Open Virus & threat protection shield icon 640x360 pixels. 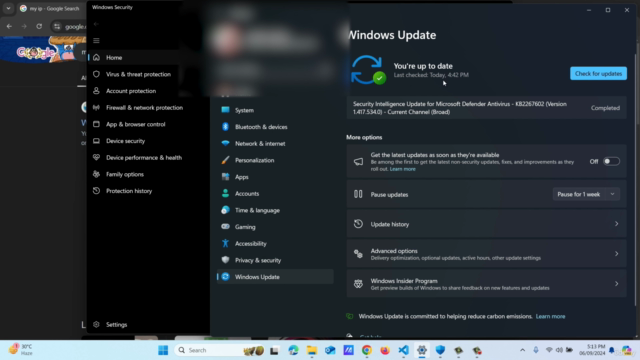pyautogui.click(x=96, y=74)
